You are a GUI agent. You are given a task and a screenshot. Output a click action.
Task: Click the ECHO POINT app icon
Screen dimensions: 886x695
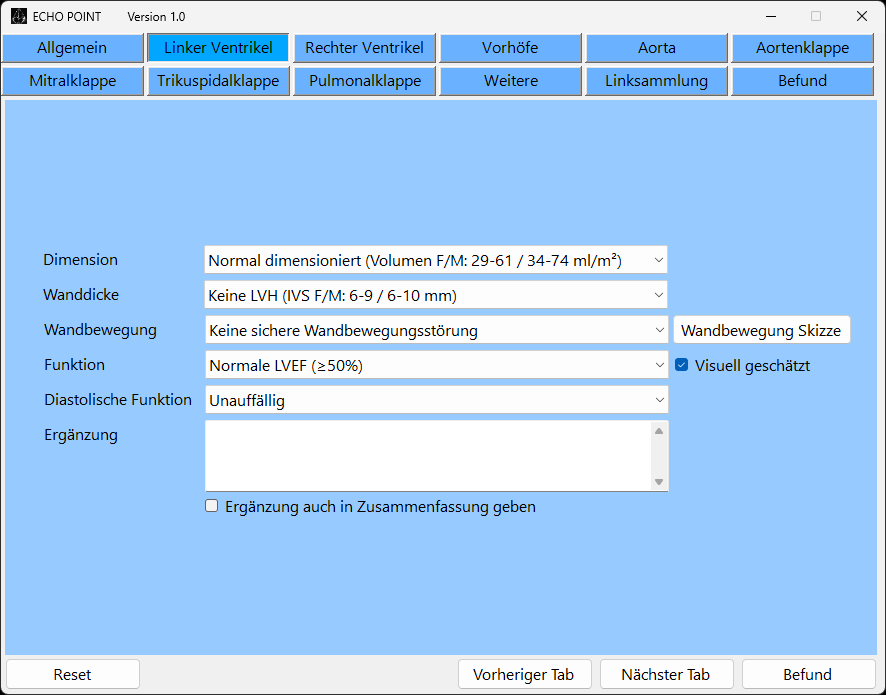[x=18, y=17]
